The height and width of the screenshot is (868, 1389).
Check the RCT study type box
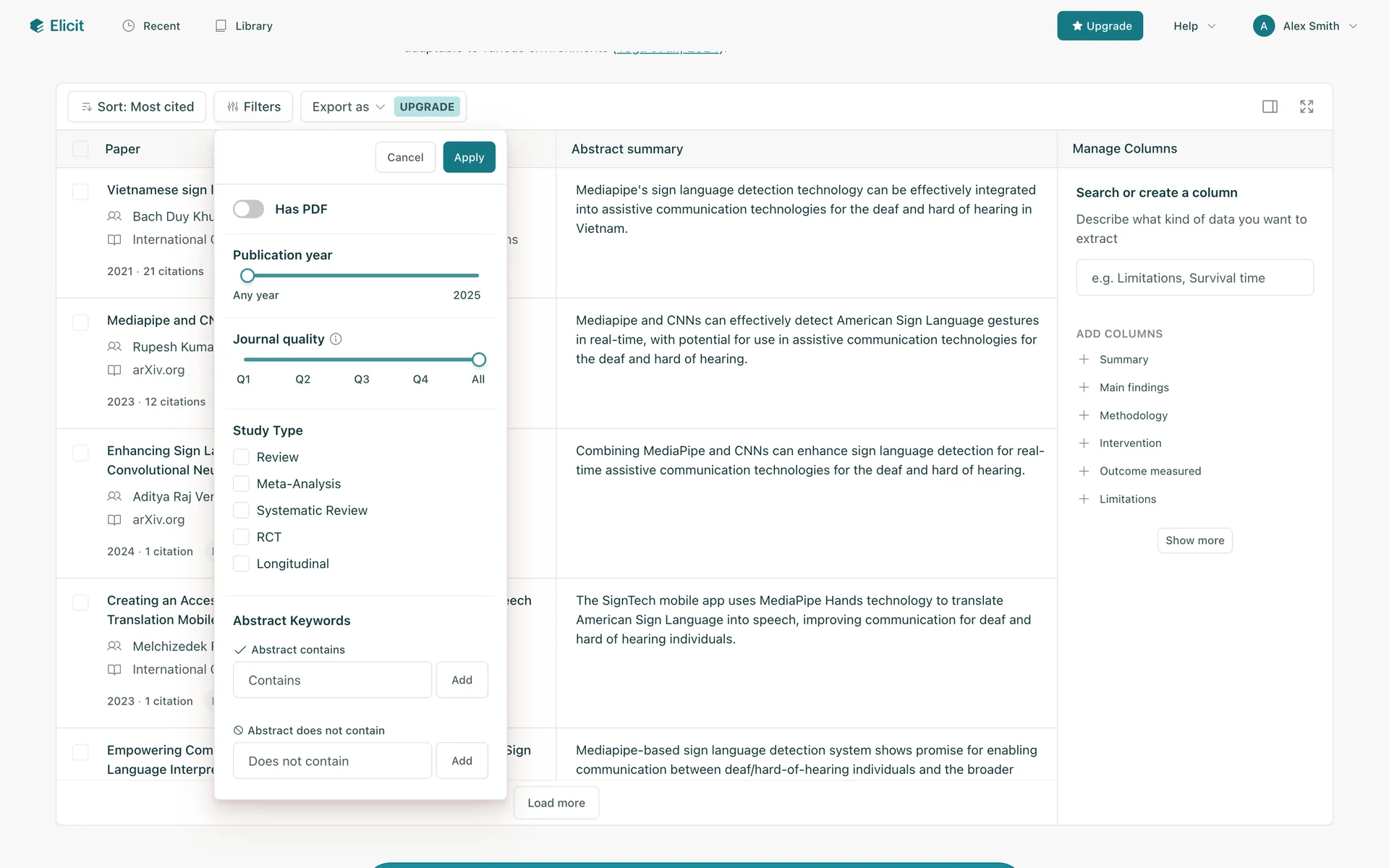coord(241,537)
